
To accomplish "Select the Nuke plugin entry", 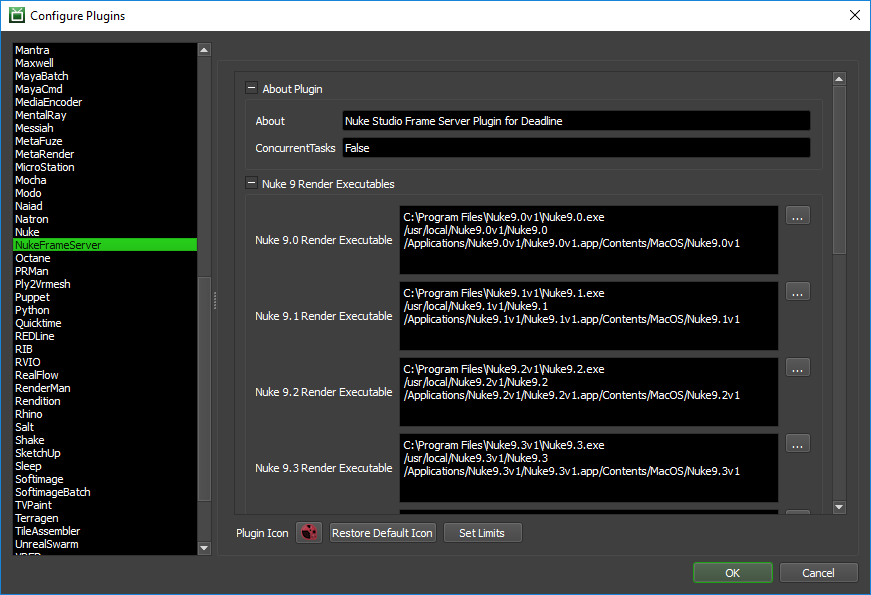I will 27,232.
